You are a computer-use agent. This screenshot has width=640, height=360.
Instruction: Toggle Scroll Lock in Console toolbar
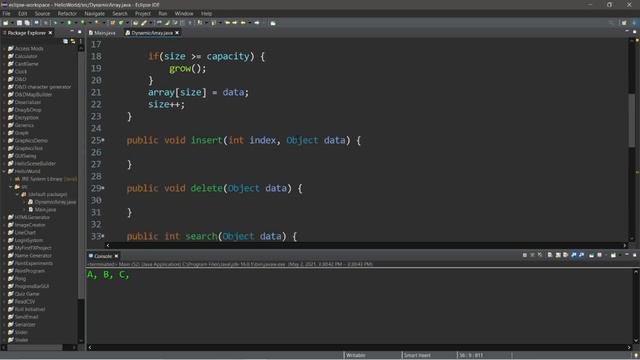click(558, 255)
